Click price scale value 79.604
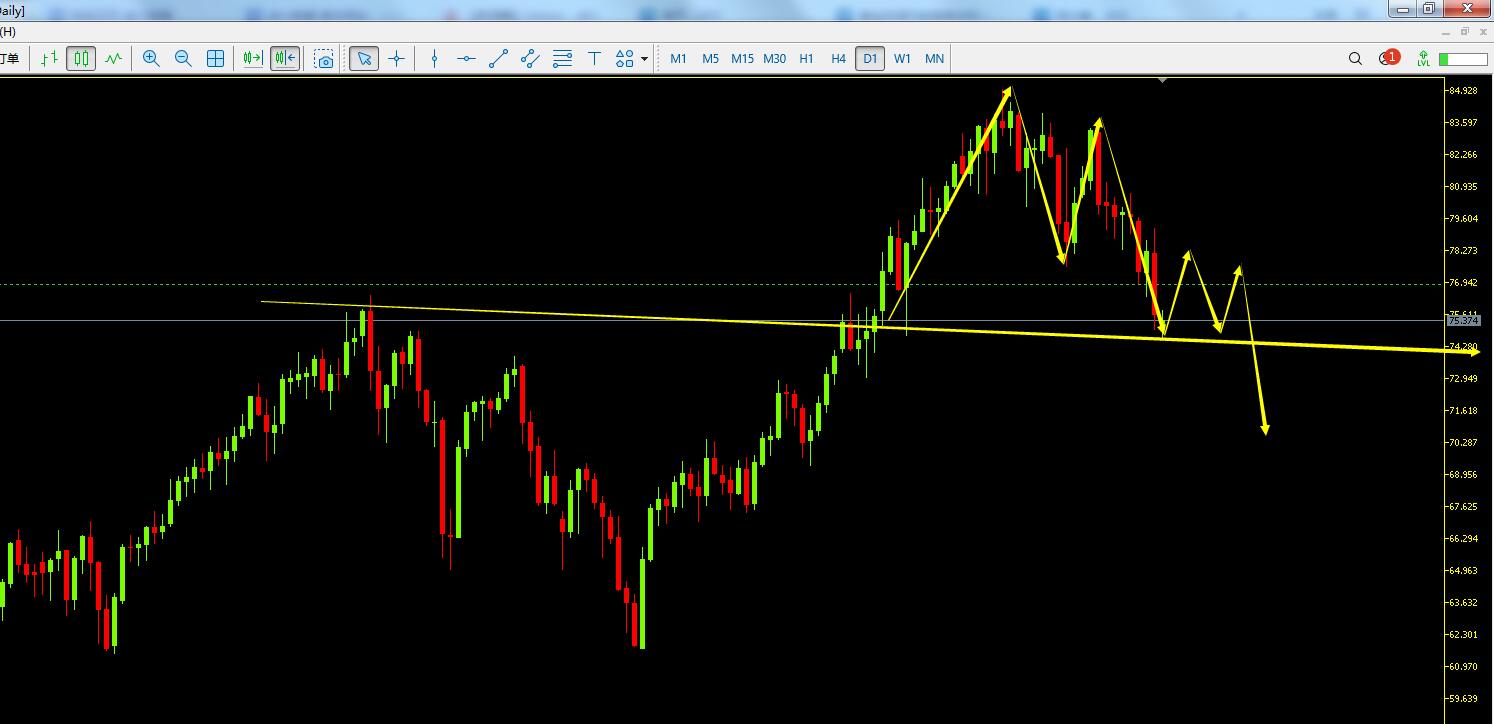The width and height of the screenshot is (1494, 724). coord(1463,219)
